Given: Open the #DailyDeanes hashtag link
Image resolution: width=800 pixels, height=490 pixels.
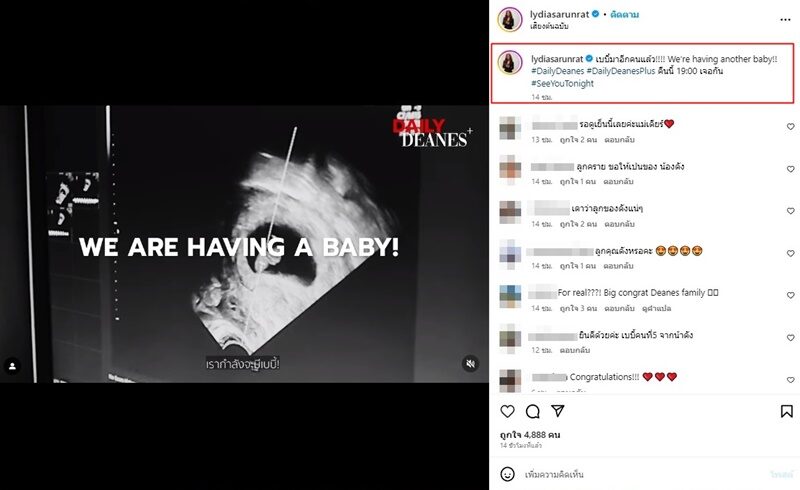Looking at the screenshot, I should coord(557,71).
